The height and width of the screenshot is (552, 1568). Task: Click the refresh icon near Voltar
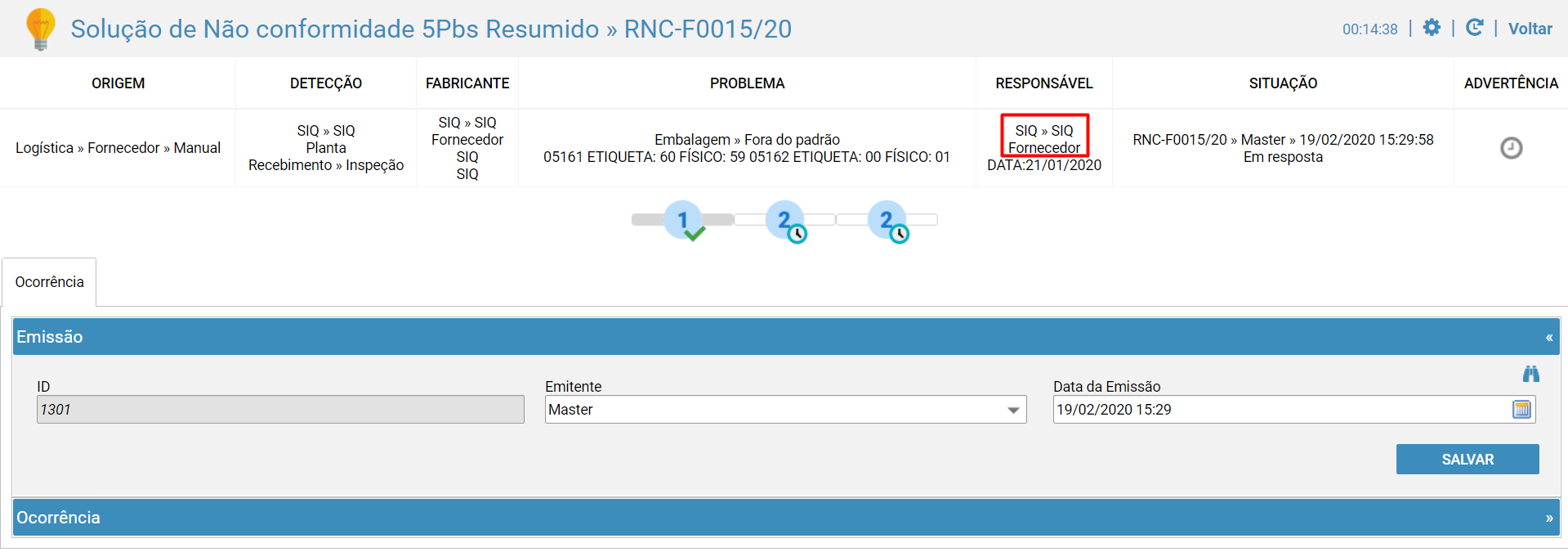[1474, 28]
